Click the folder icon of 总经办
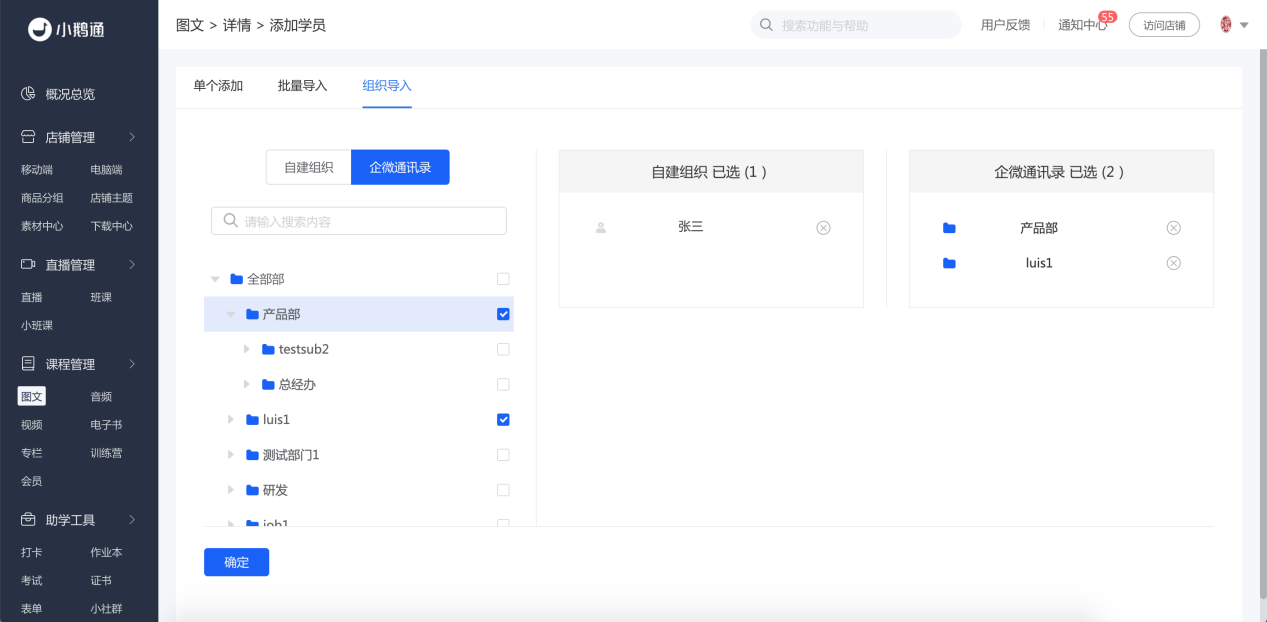This screenshot has width=1267, height=622. 268,385
